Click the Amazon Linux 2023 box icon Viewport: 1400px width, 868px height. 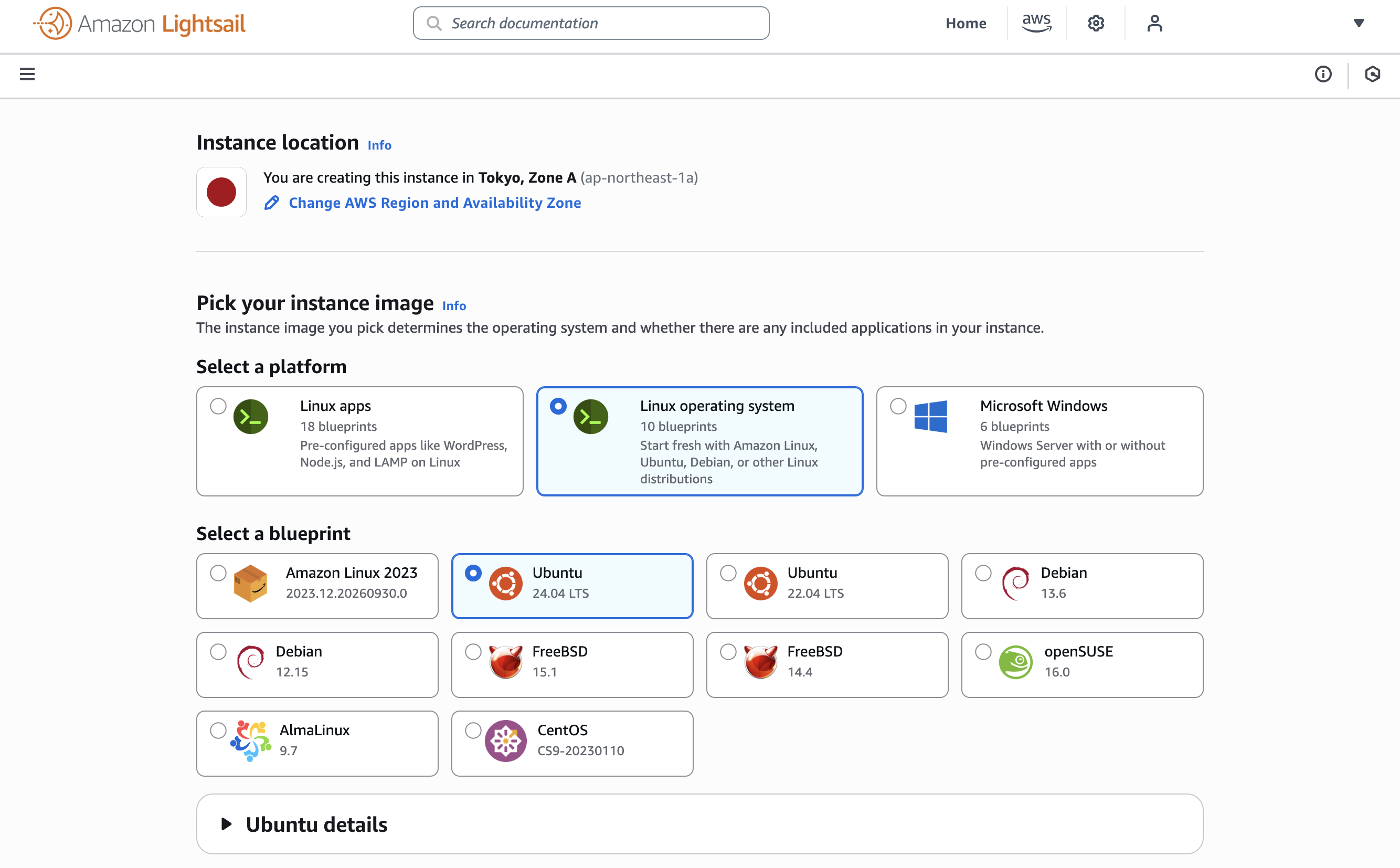[x=251, y=583]
